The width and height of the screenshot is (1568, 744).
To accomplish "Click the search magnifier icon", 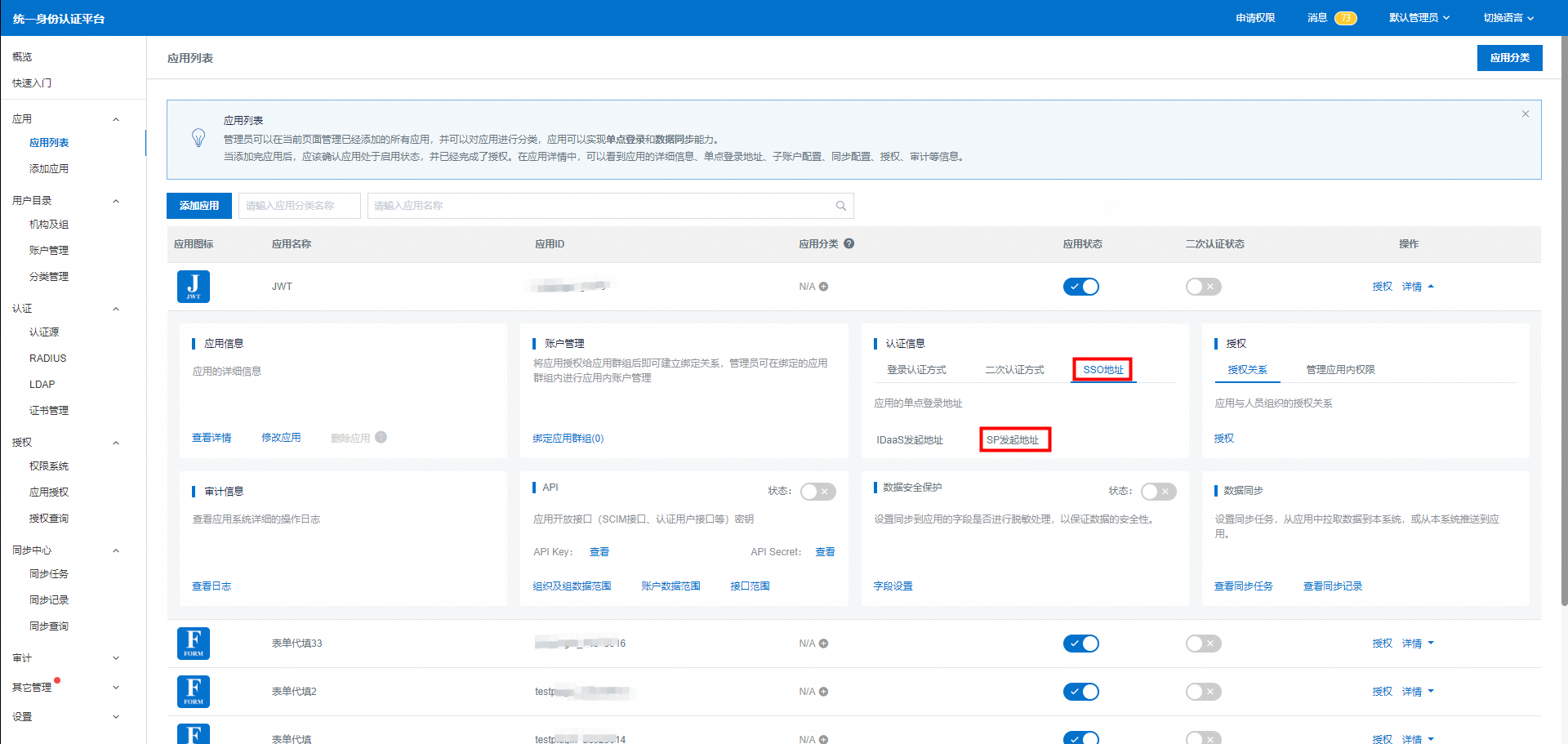I will 840,206.
